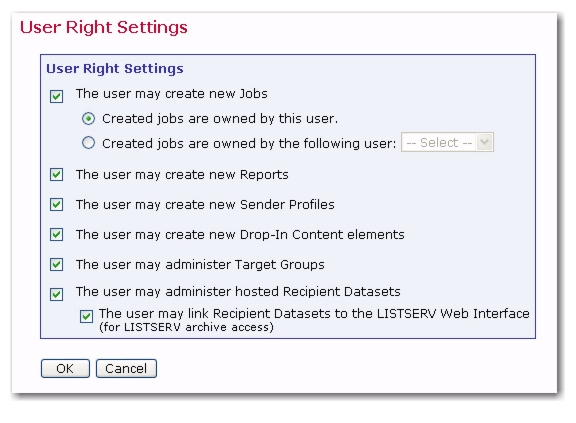
Task: Uncheck the link to LISTSERV Web Interface checkbox
Action: [87, 316]
